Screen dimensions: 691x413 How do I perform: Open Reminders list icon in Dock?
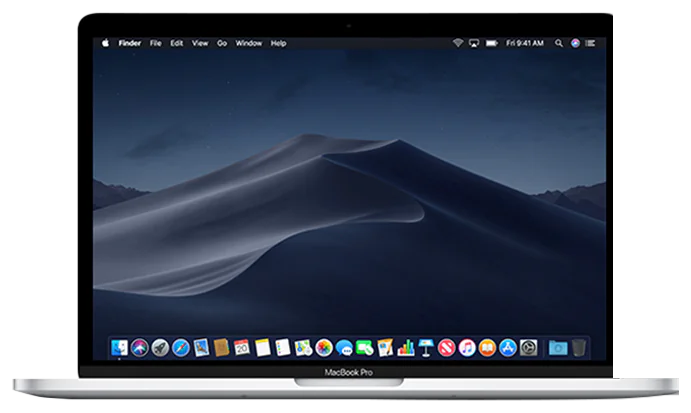coord(282,348)
